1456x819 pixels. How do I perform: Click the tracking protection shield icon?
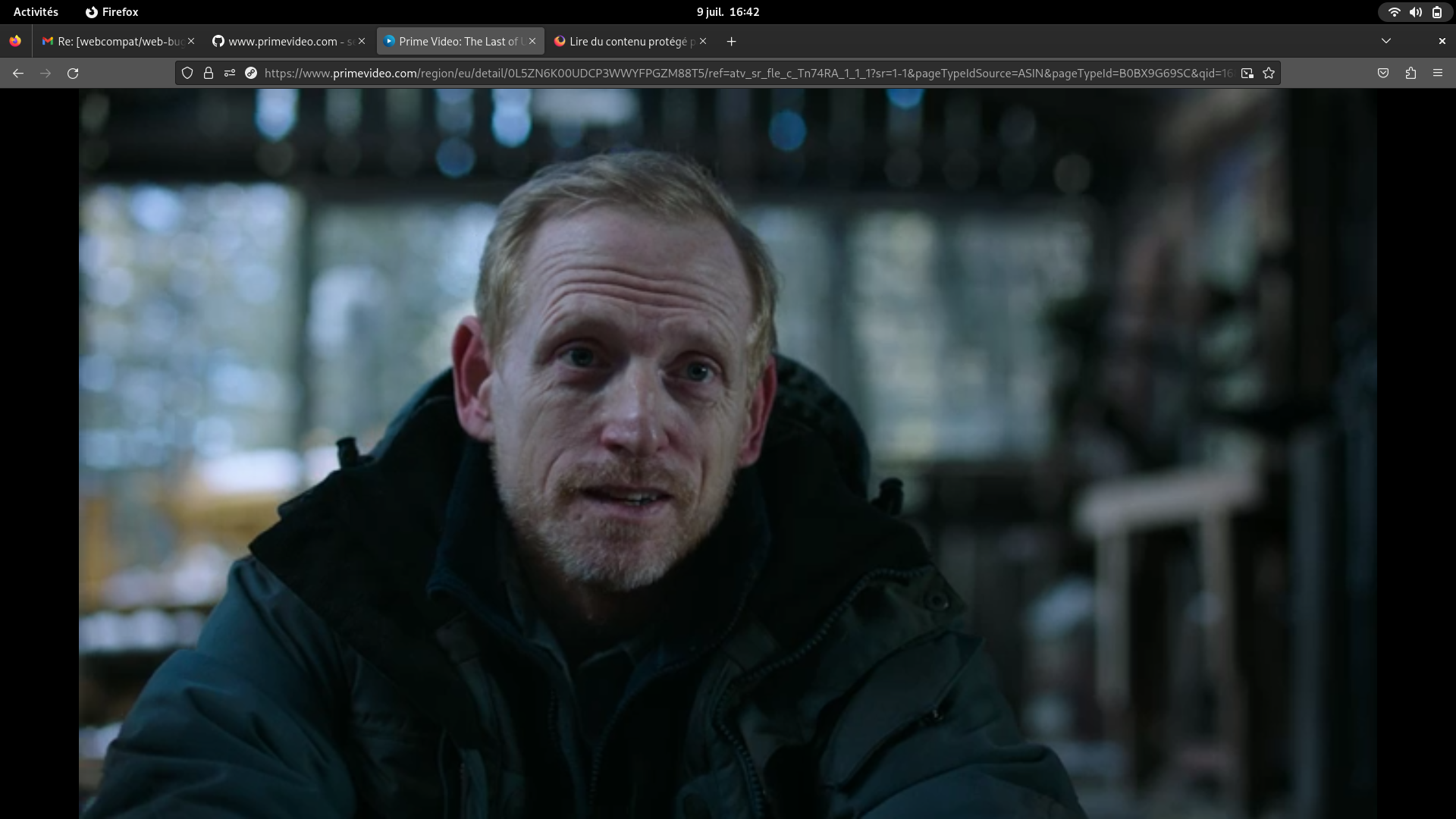tap(187, 73)
